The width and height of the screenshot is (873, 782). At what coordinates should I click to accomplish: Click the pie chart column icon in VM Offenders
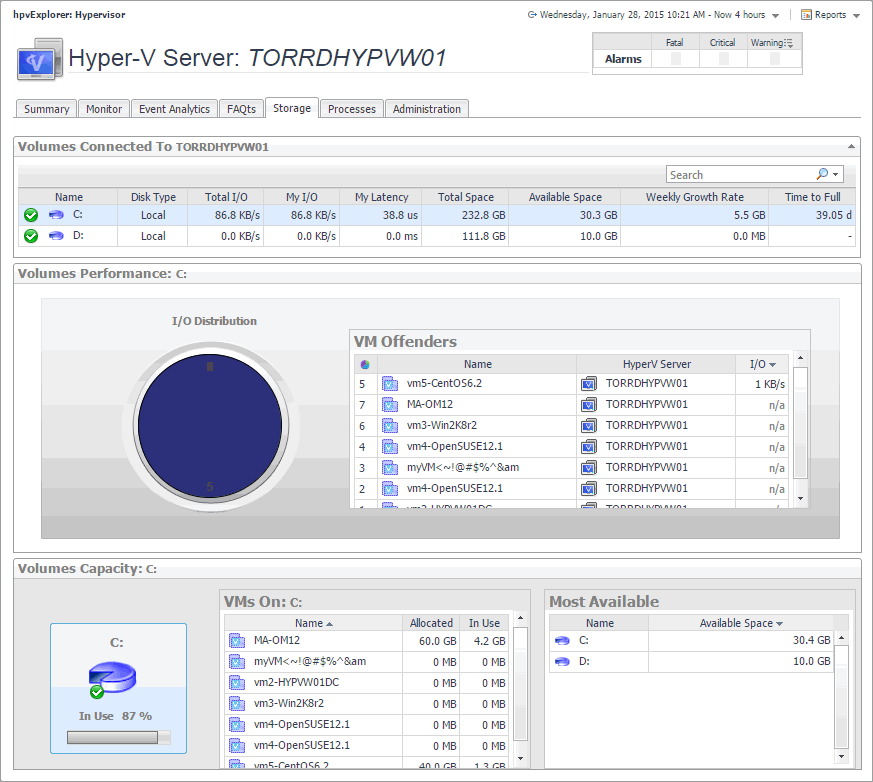pyautogui.click(x=363, y=364)
